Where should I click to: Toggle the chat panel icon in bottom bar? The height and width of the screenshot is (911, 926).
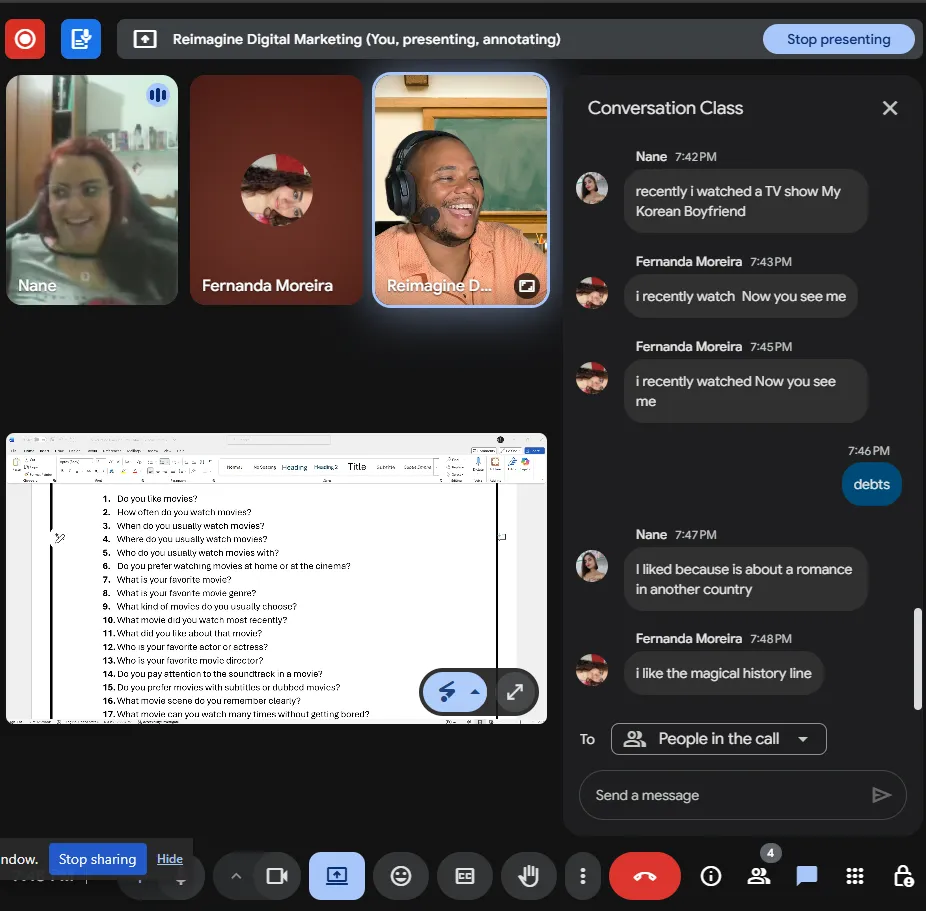click(807, 876)
